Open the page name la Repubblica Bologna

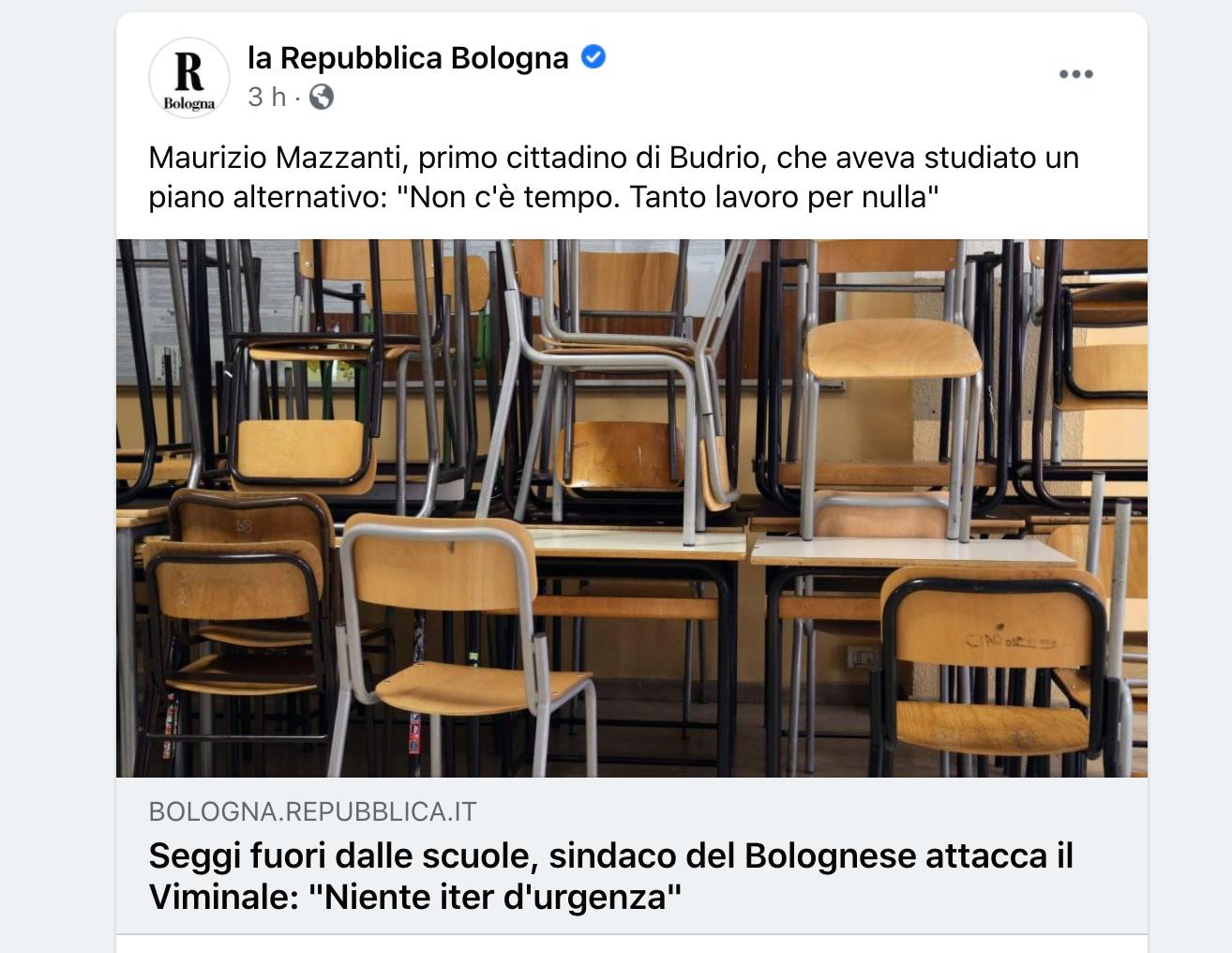[408, 57]
